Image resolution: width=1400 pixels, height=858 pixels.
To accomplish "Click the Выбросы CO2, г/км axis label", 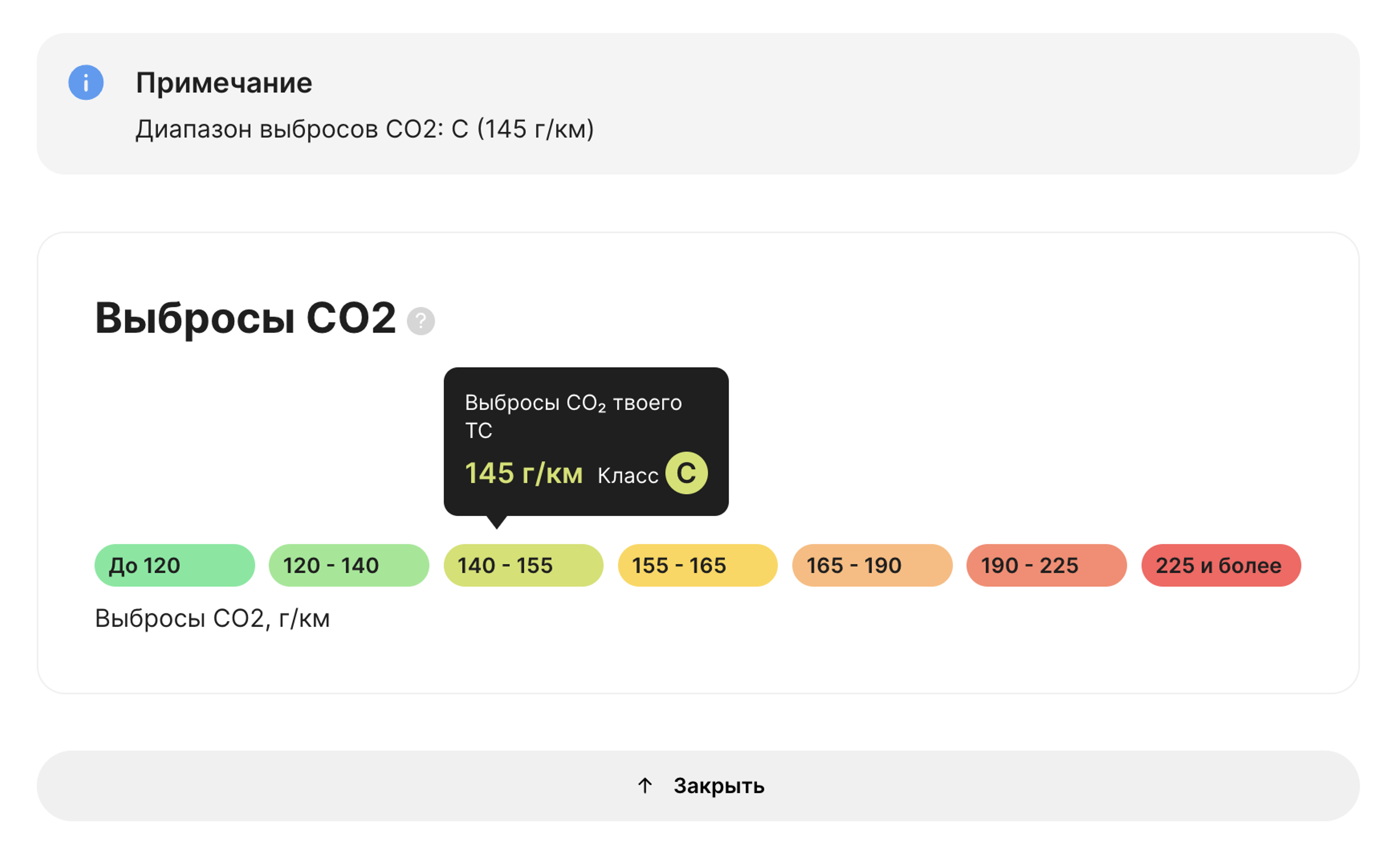I will (212, 619).
